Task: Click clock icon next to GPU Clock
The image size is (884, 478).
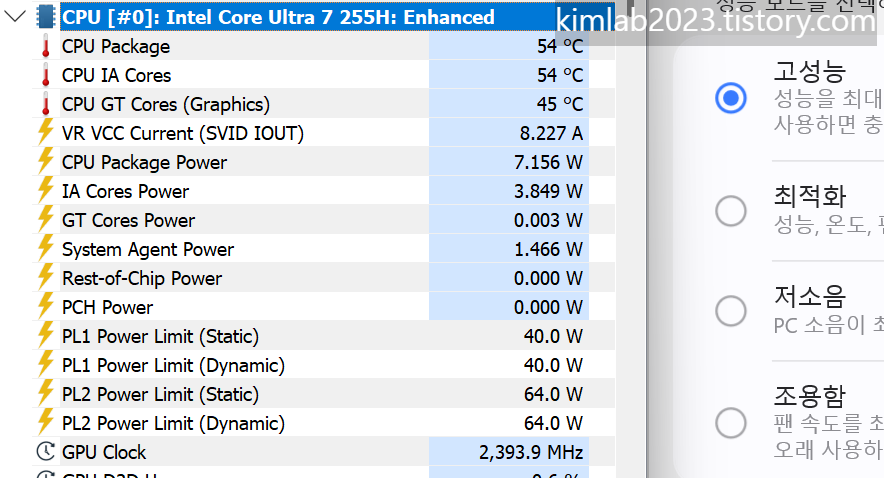Action: [x=46, y=452]
